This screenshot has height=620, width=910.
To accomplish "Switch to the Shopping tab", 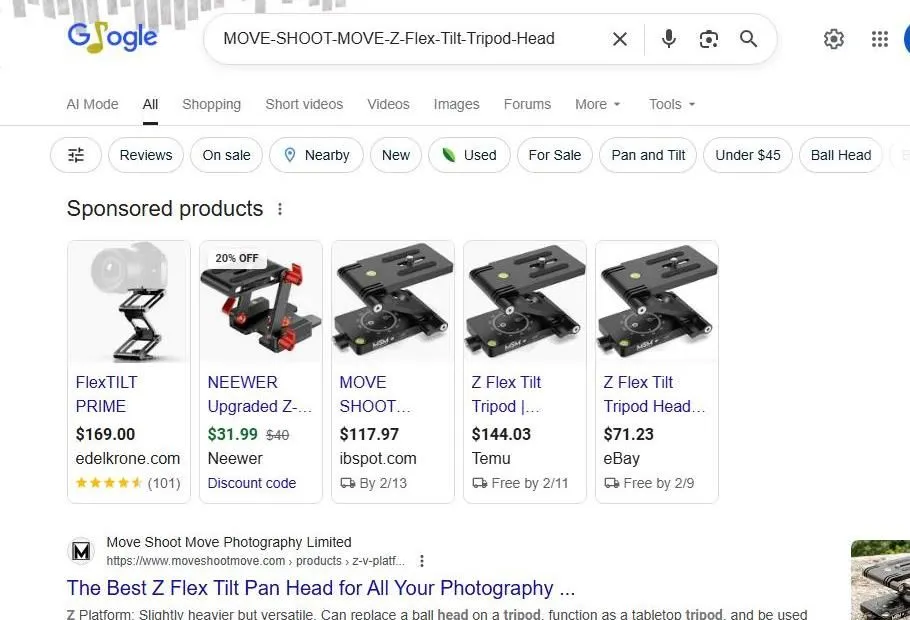I will 211,104.
